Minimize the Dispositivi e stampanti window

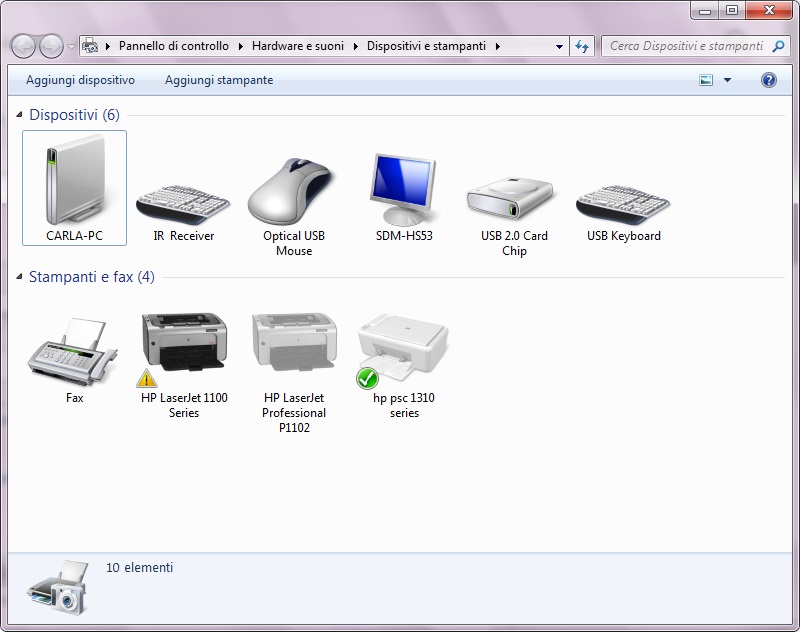(706, 10)
